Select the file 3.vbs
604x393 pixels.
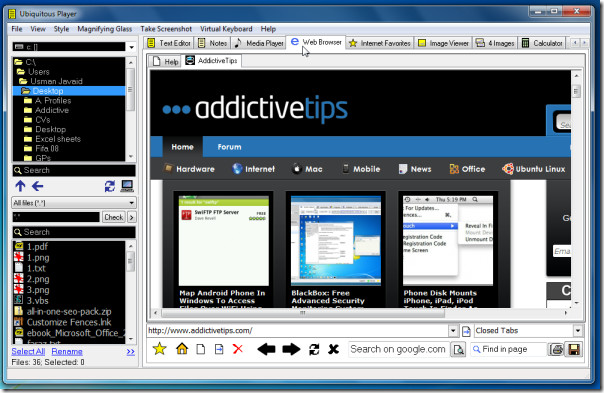[x=37, y=301]
